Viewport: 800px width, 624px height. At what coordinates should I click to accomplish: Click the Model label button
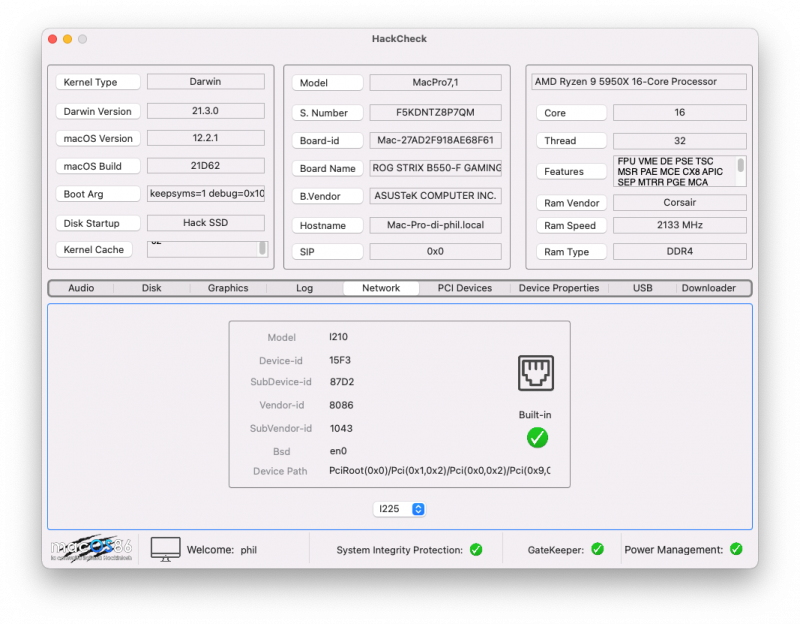(x=327, y=83)
